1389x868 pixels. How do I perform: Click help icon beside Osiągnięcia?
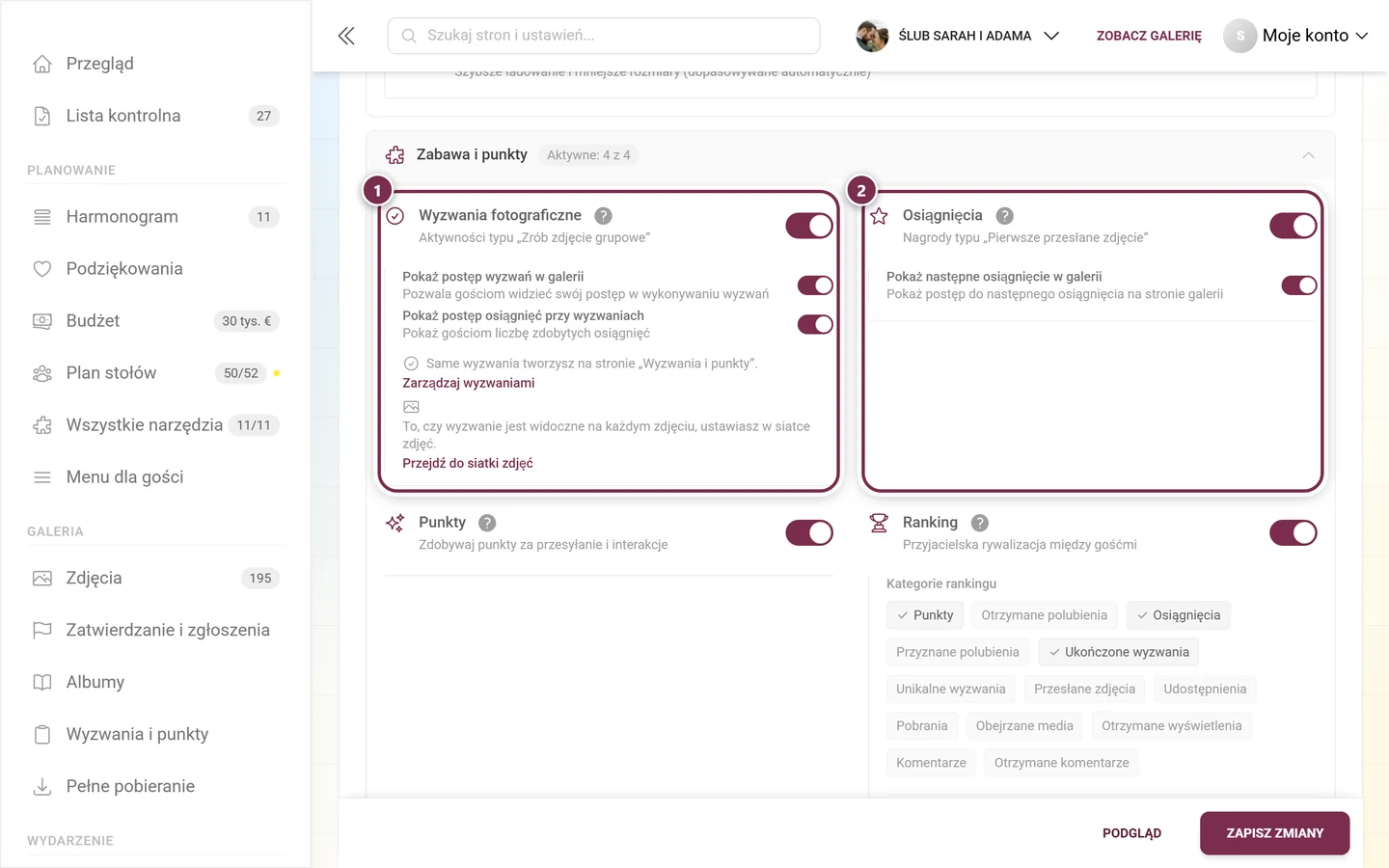pos(1004,216)
